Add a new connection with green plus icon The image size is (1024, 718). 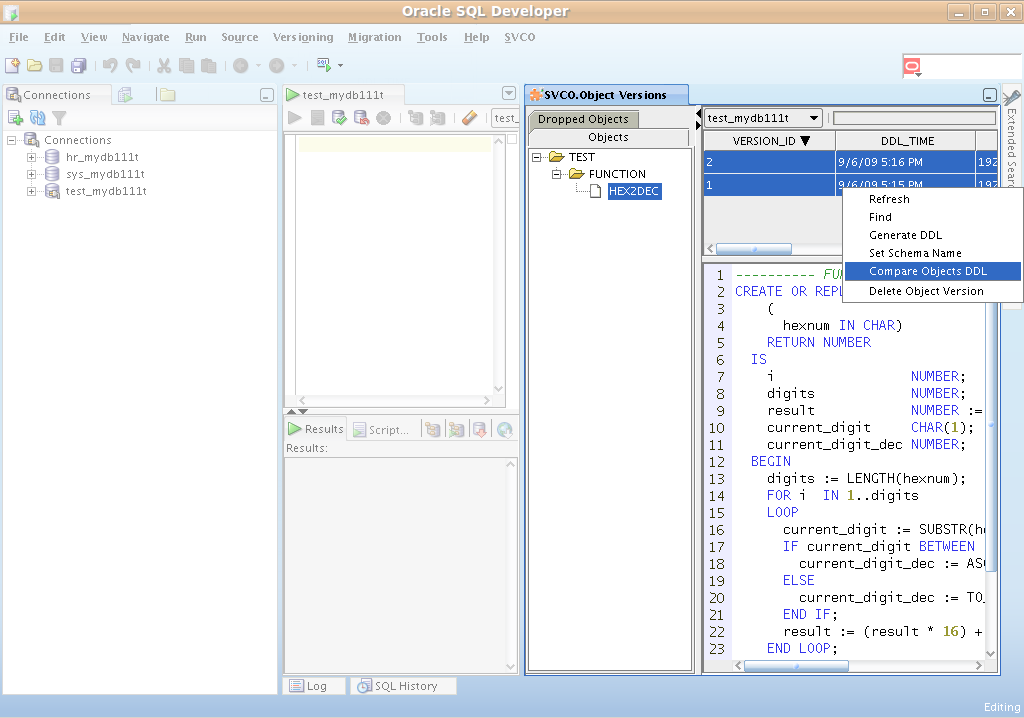15,118
